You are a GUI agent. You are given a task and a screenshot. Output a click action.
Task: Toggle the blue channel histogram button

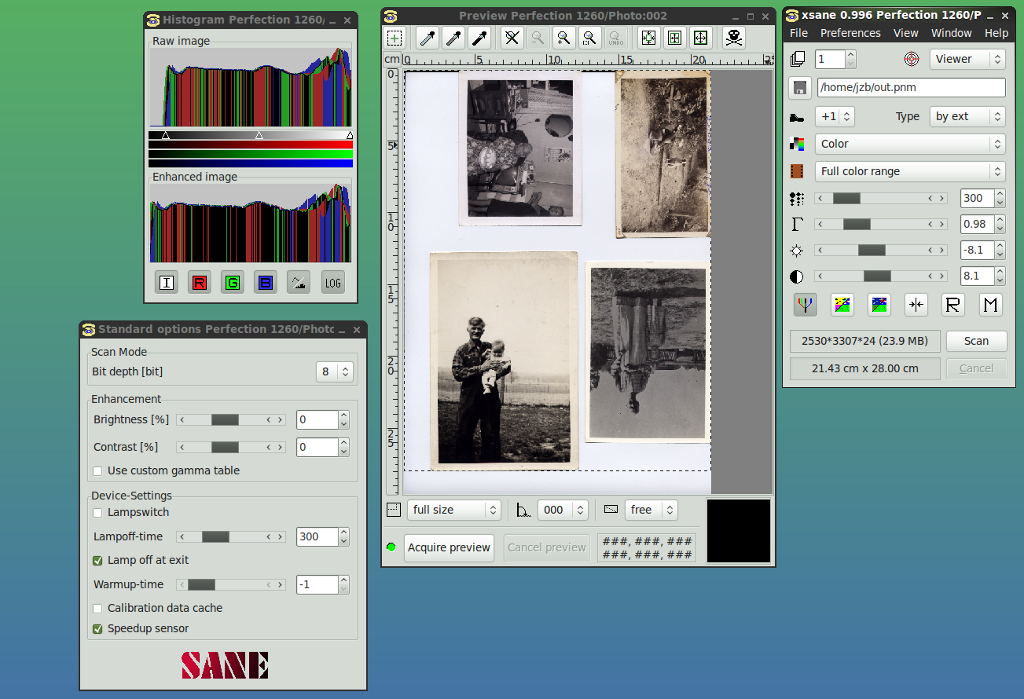coord(265,283)
